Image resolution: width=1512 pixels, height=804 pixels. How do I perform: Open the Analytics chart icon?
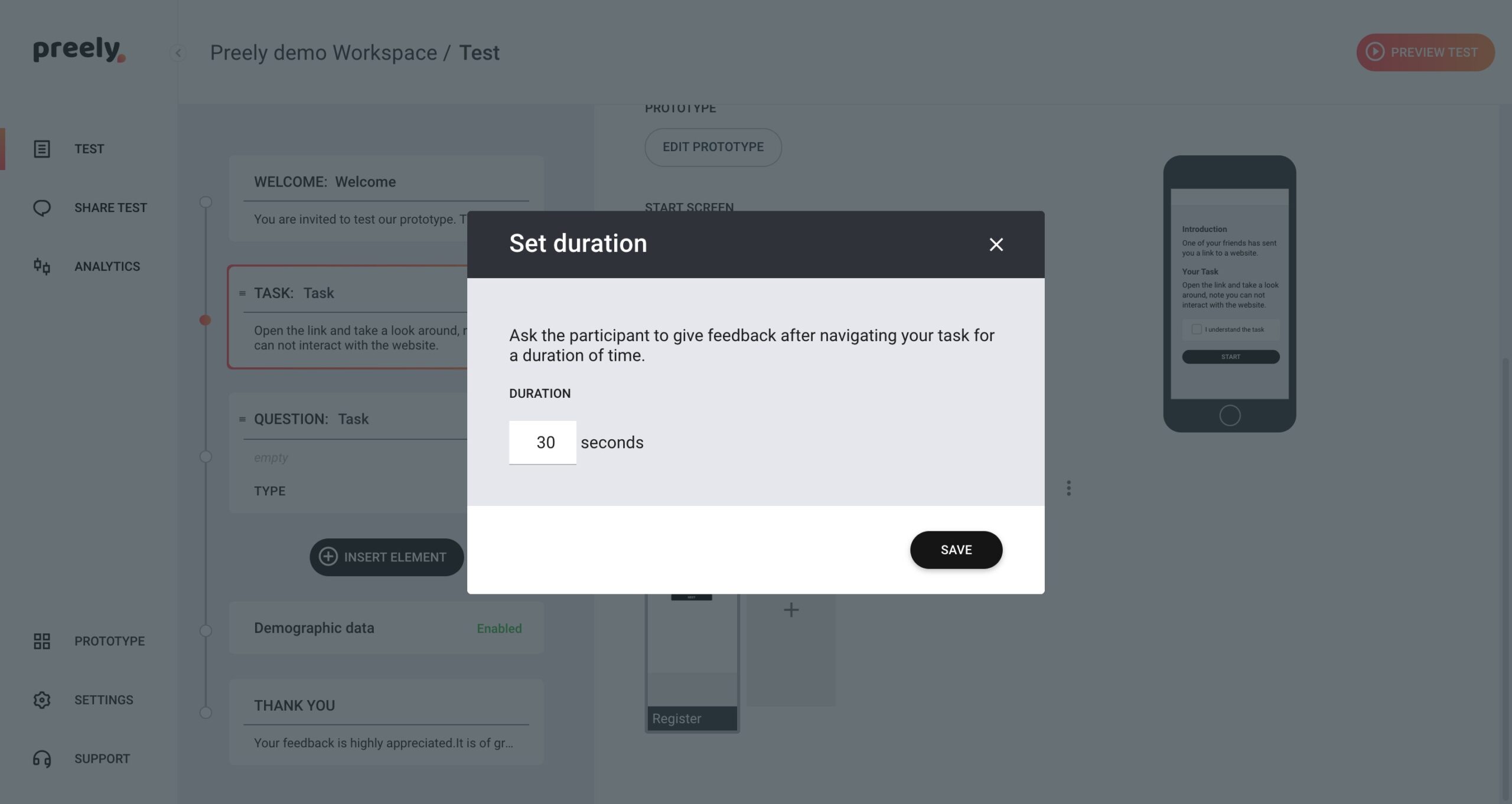41,266
